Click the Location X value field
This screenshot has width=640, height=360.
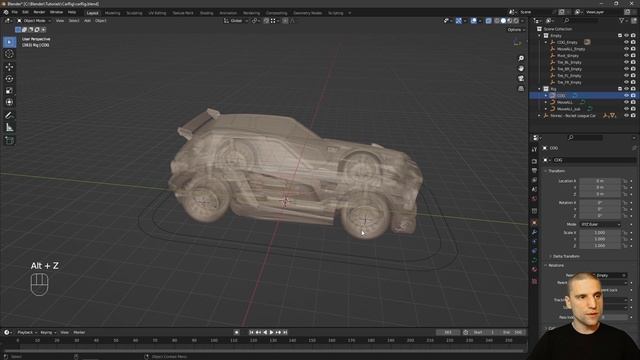[600, 181]
